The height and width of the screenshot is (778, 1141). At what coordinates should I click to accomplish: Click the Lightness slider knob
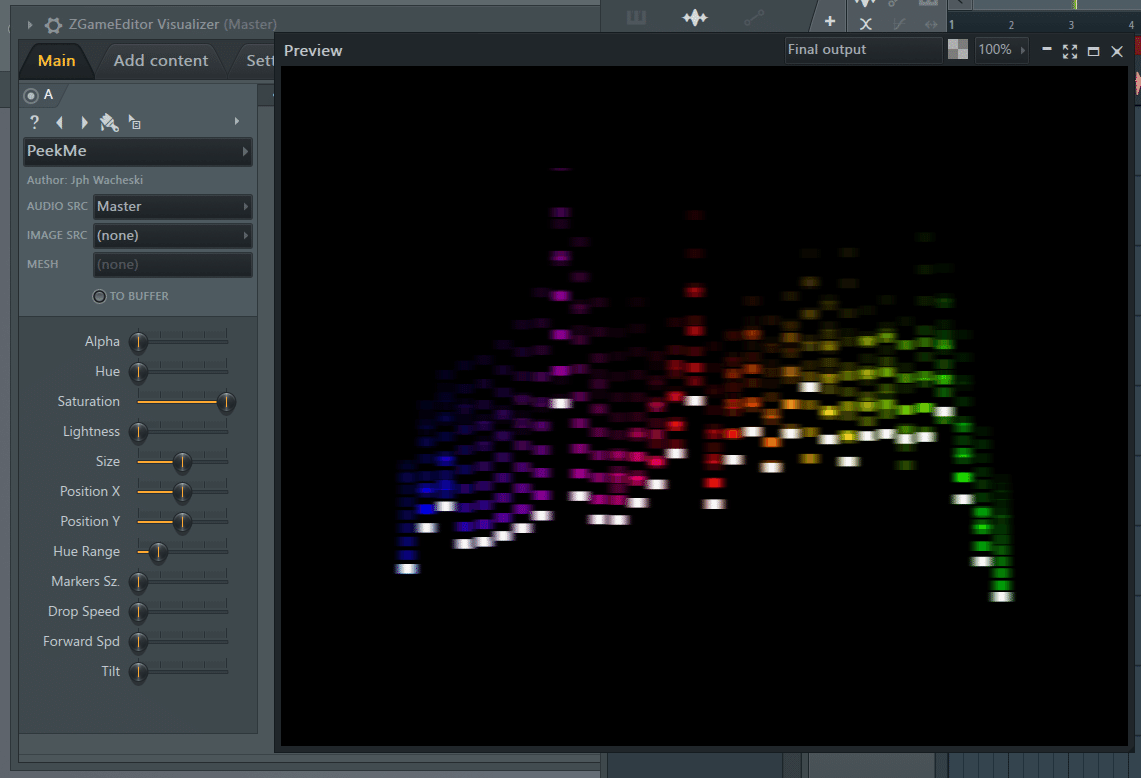coord(138,432)
